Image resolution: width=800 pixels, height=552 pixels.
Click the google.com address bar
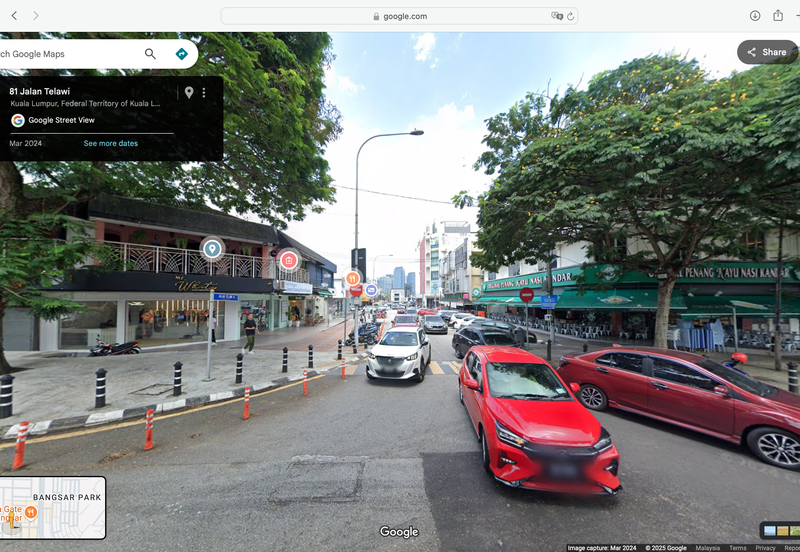tap(399, 16)
